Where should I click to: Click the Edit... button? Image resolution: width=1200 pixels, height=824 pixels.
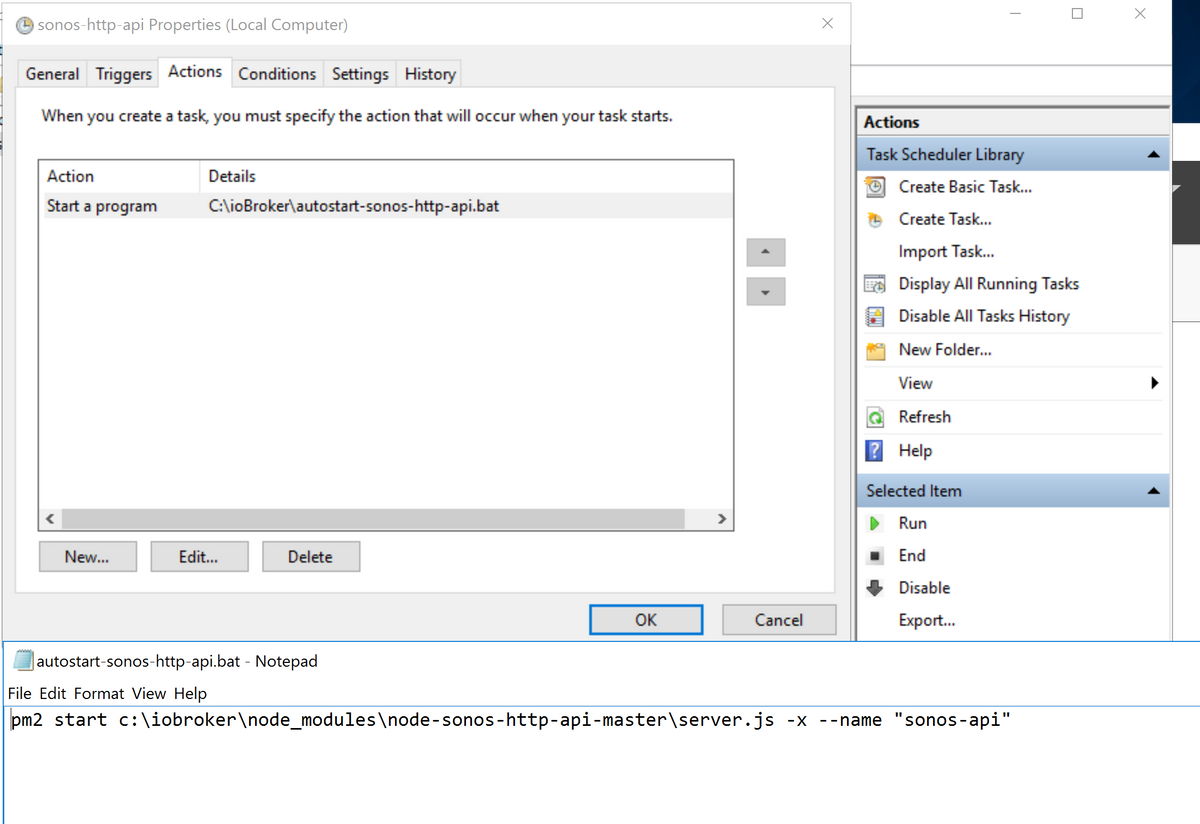click(x=199, y=557)
